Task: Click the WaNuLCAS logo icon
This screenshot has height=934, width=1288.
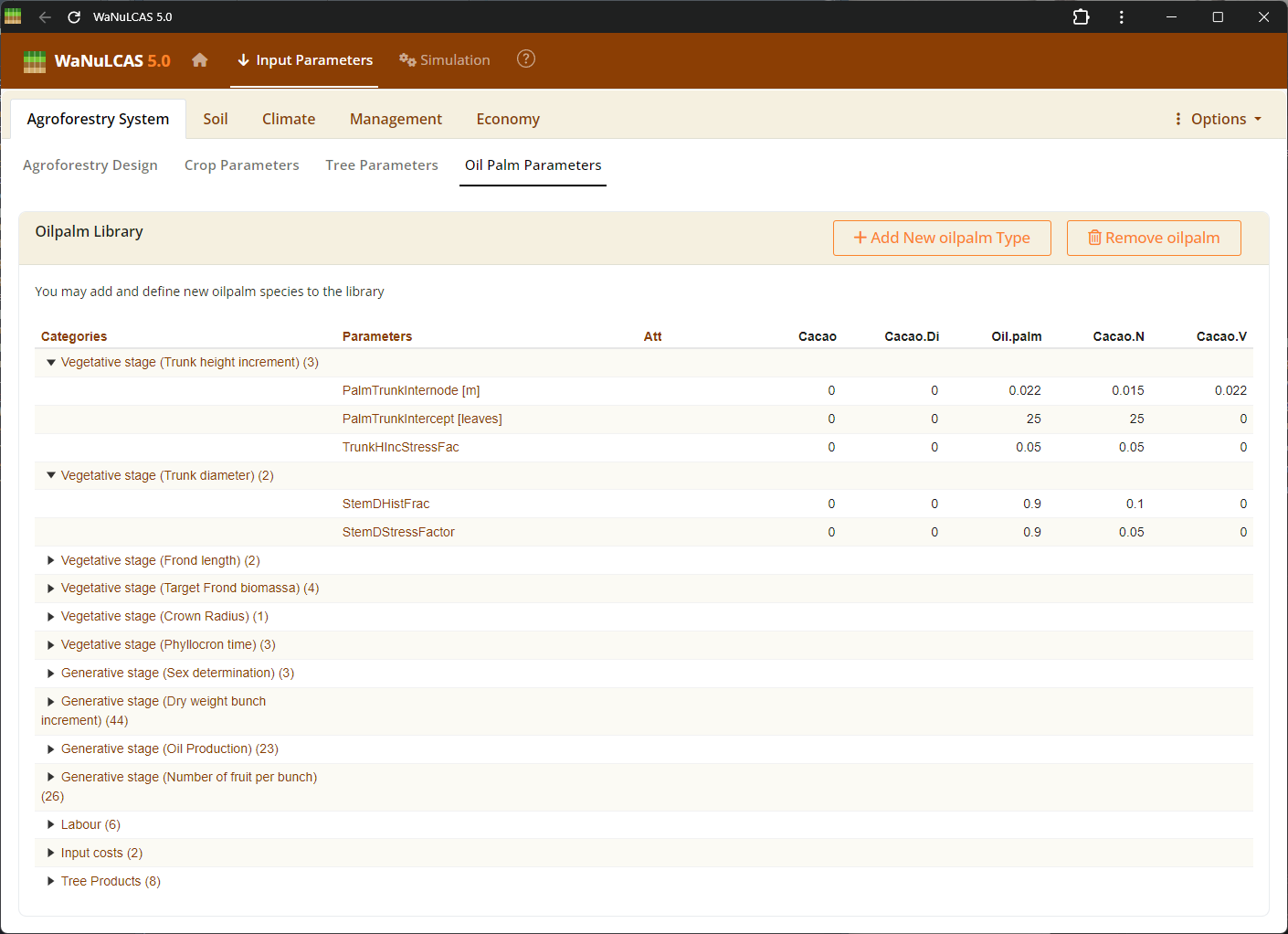Action: pyautogui.click(x=34, y=61)
